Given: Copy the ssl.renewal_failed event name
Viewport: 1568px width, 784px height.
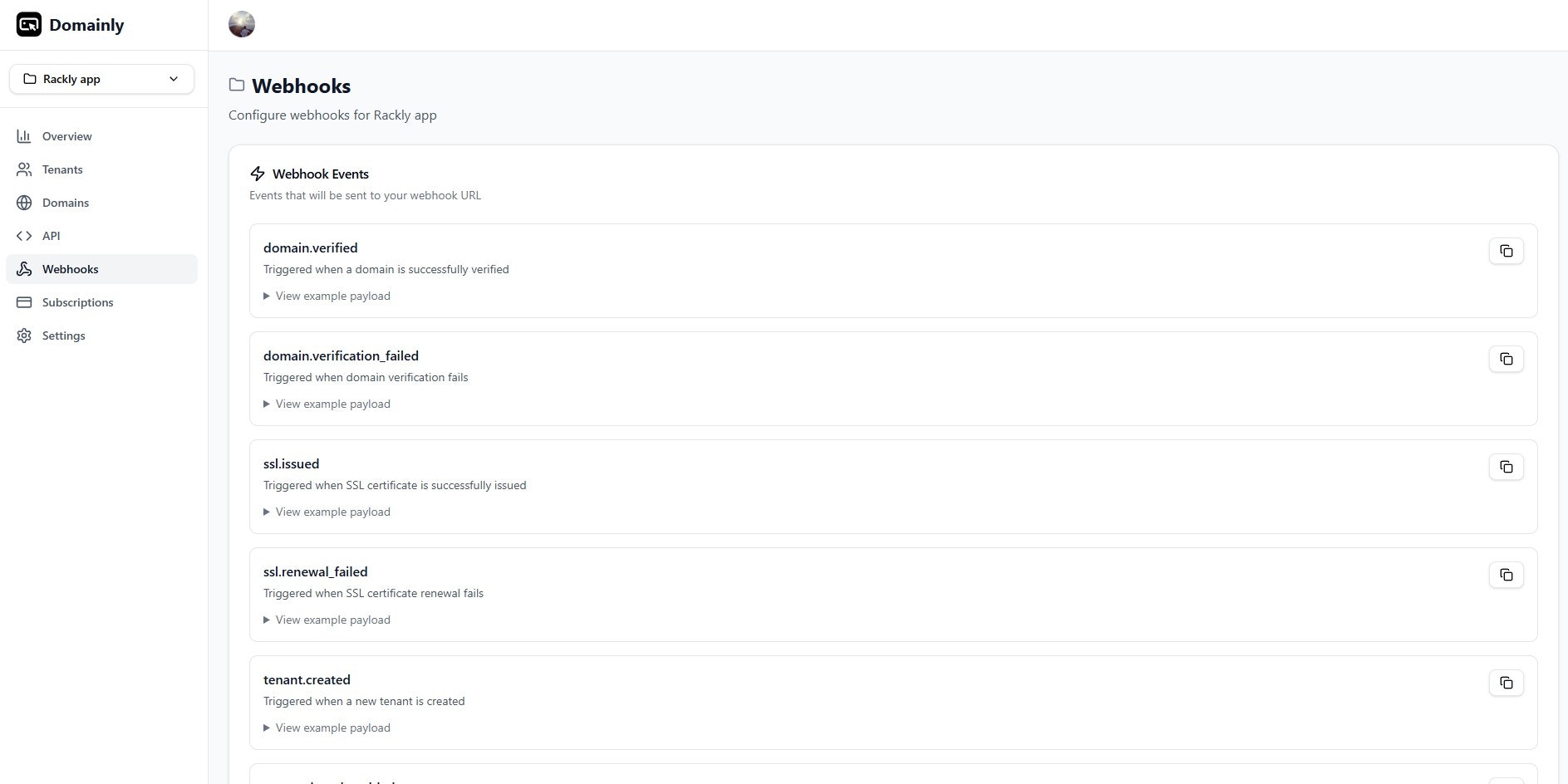Looking at the screenshot, I should [x=1506, y=575].
